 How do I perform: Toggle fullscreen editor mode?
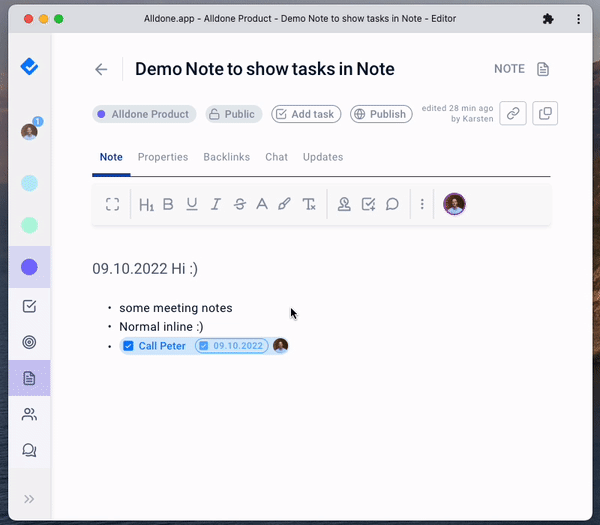(x=112, y=204)
